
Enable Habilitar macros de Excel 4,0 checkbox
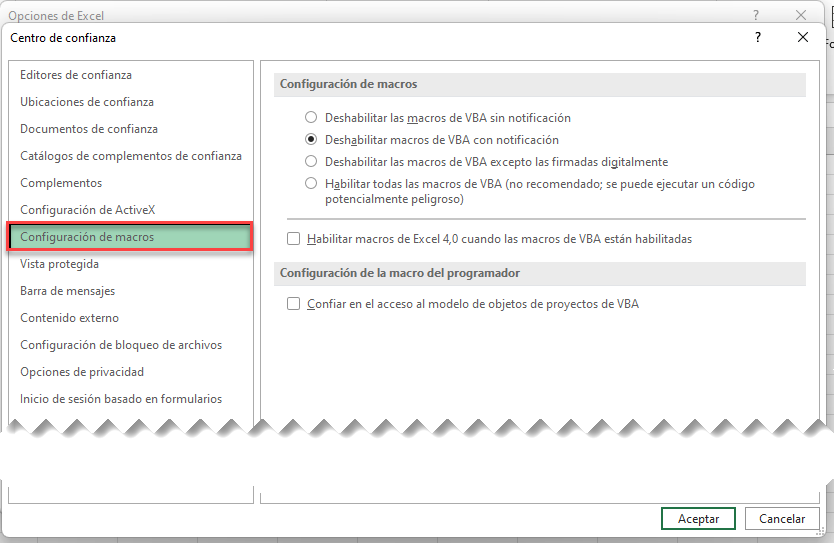[x=294, y=239]
